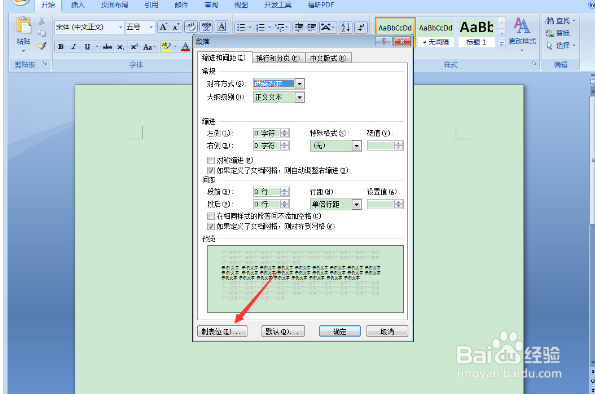Open the Insert (插入) ribbon tab
This screenshot has width=595, height=394.
tap(78, 5)
